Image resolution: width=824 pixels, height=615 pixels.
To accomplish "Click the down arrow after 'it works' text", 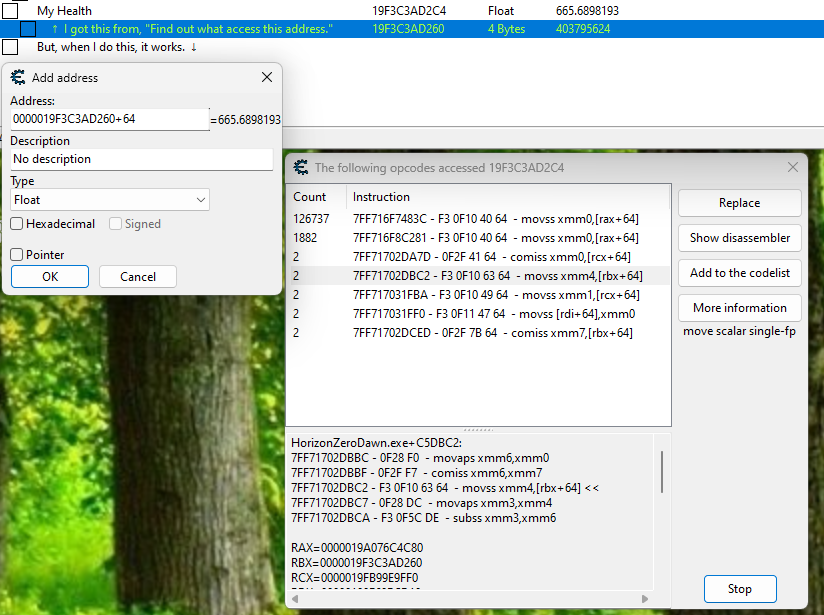I will [x=192, y=46].
